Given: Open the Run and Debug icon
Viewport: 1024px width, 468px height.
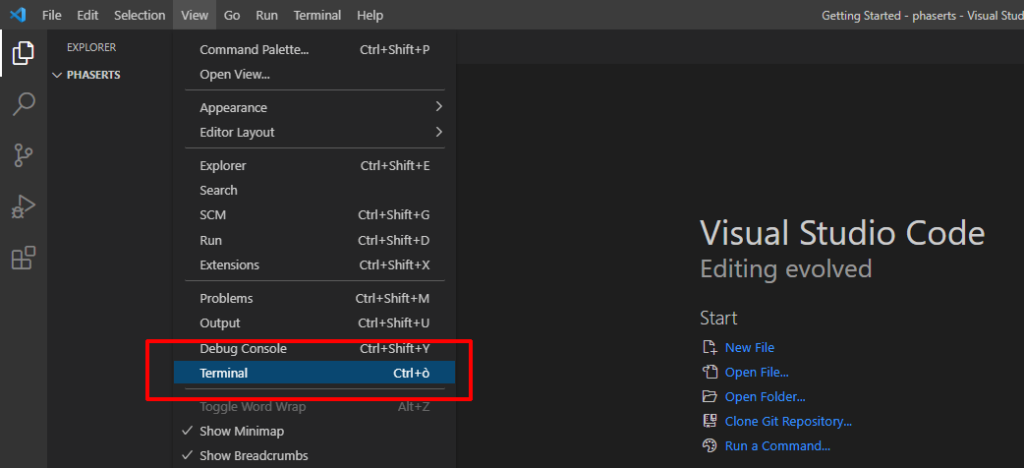Looking at the screenshot, I should point(24,207).
